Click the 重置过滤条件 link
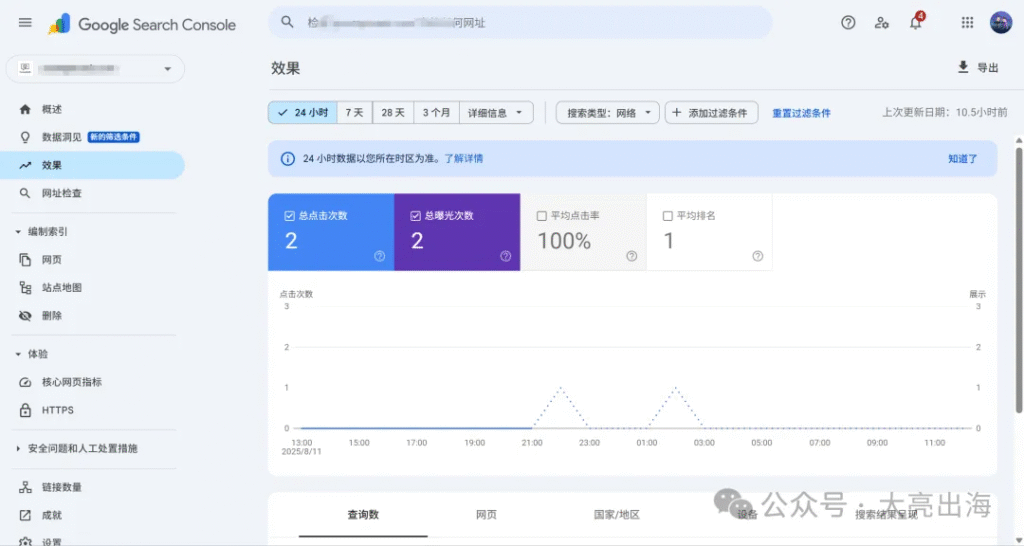The image size is (1024, 546). point(801,113)
